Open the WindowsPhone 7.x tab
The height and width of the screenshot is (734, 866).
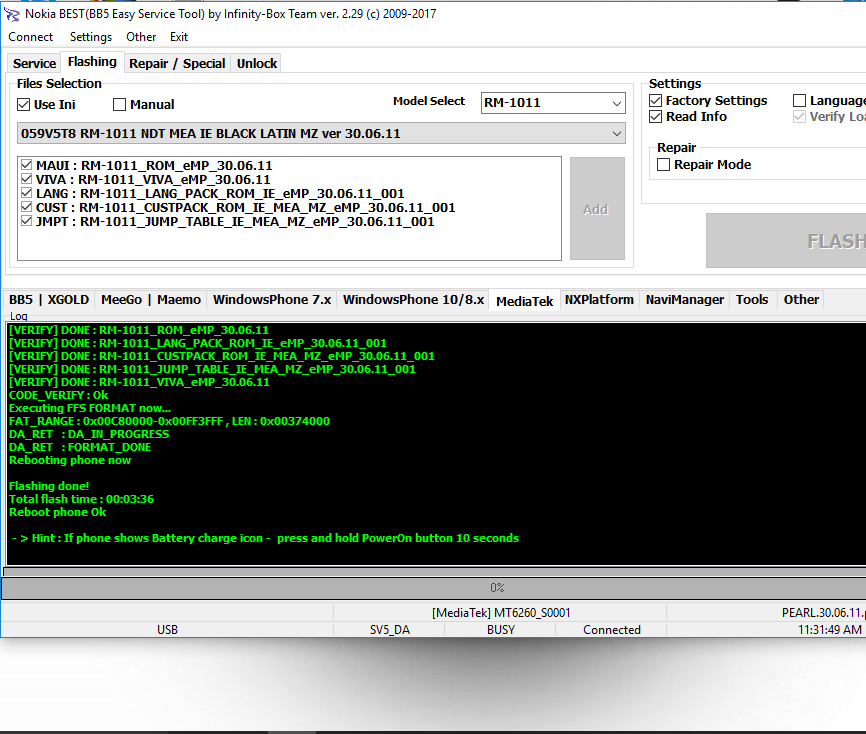[x=272, y=300]
